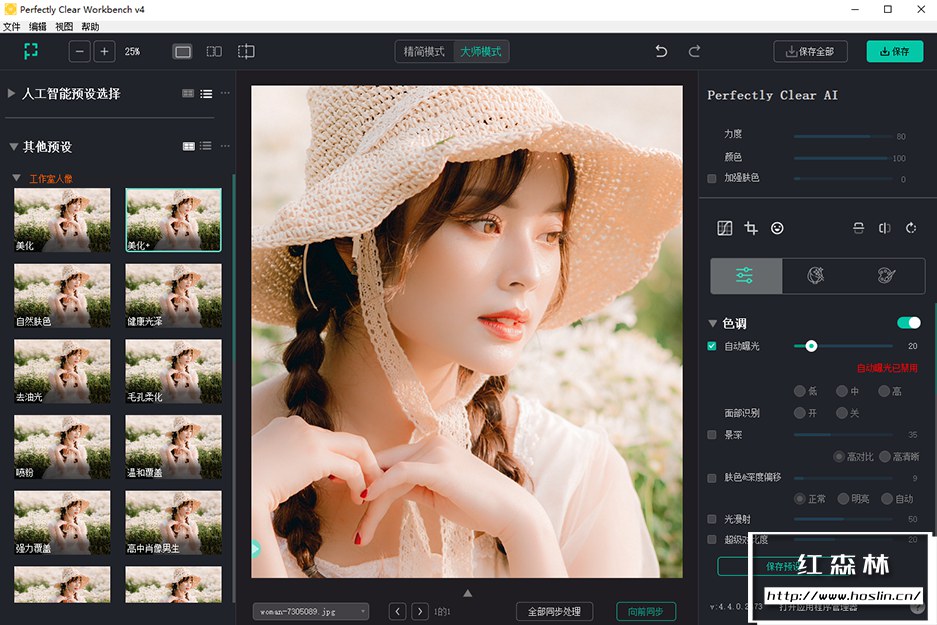This screenshot has height=625, width=937.
Task: Open the histogram curve tool icon
Action: (x=724, y=228)
